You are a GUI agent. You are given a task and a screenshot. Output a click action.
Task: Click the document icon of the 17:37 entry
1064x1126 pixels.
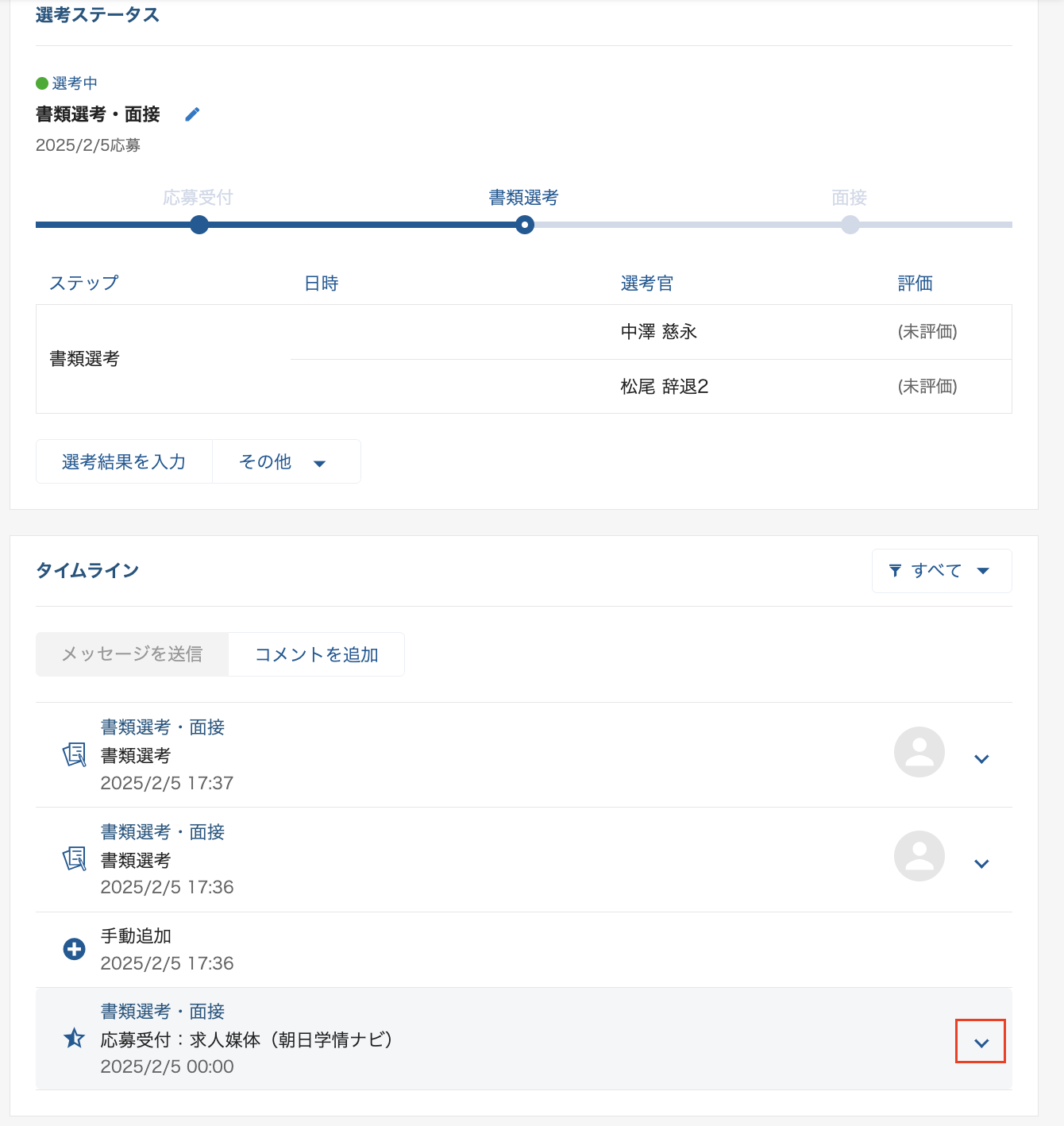click(75, 754)
